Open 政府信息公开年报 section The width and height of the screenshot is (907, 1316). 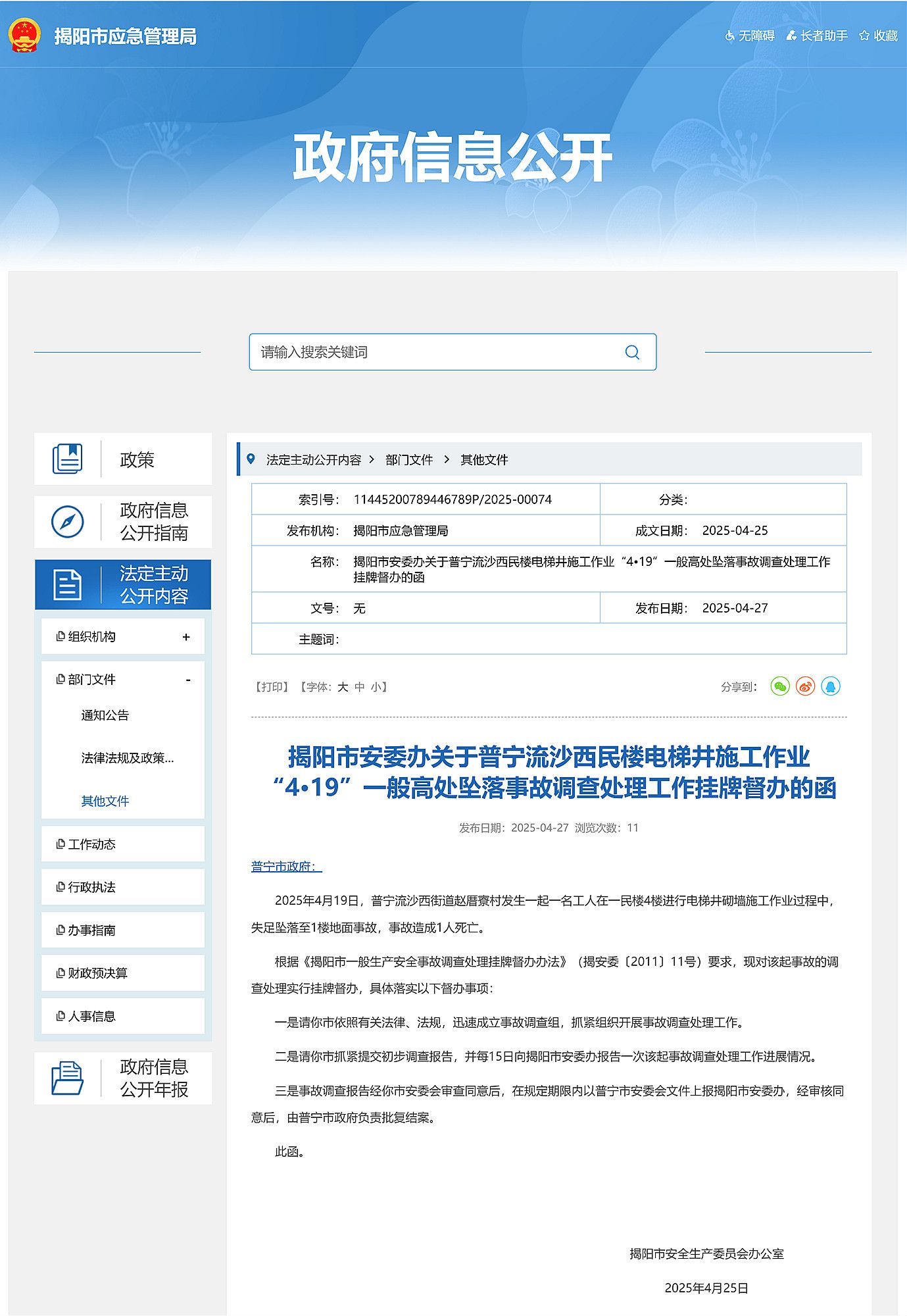123,1078
